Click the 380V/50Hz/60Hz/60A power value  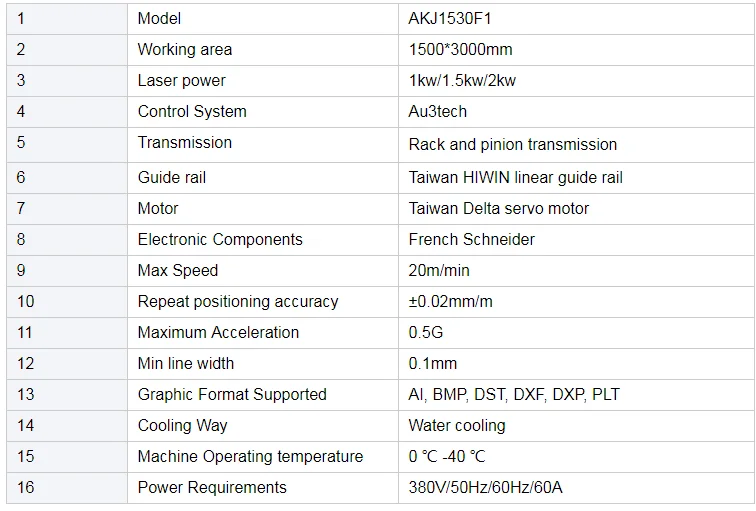pos(485,487)
